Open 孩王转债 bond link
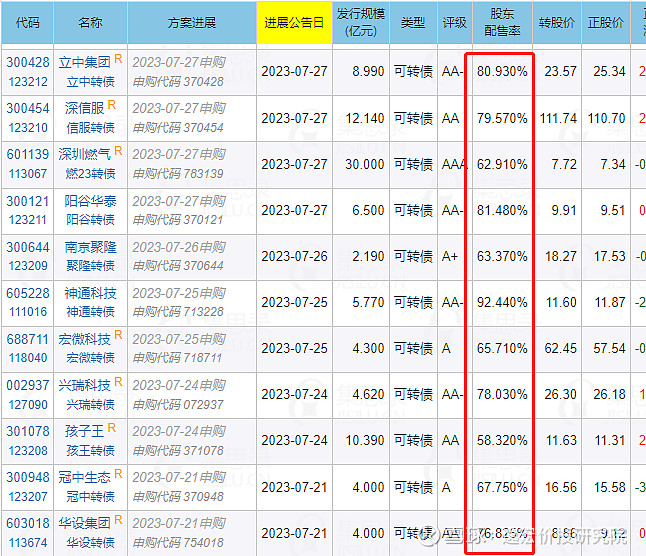This screenshot has height=556, width=646. (x=90, y=451)
